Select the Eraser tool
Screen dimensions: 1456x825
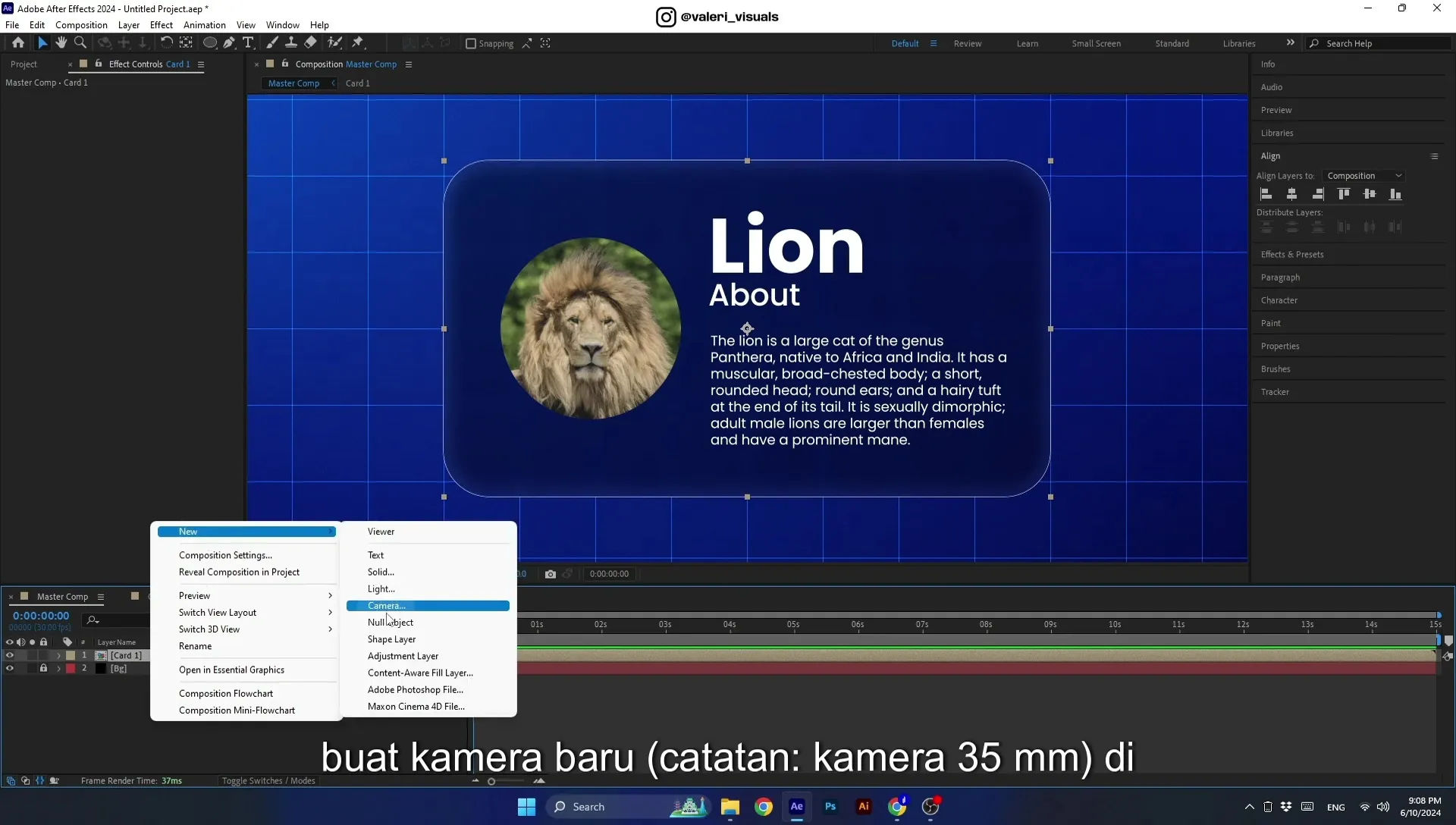(310, 43)
